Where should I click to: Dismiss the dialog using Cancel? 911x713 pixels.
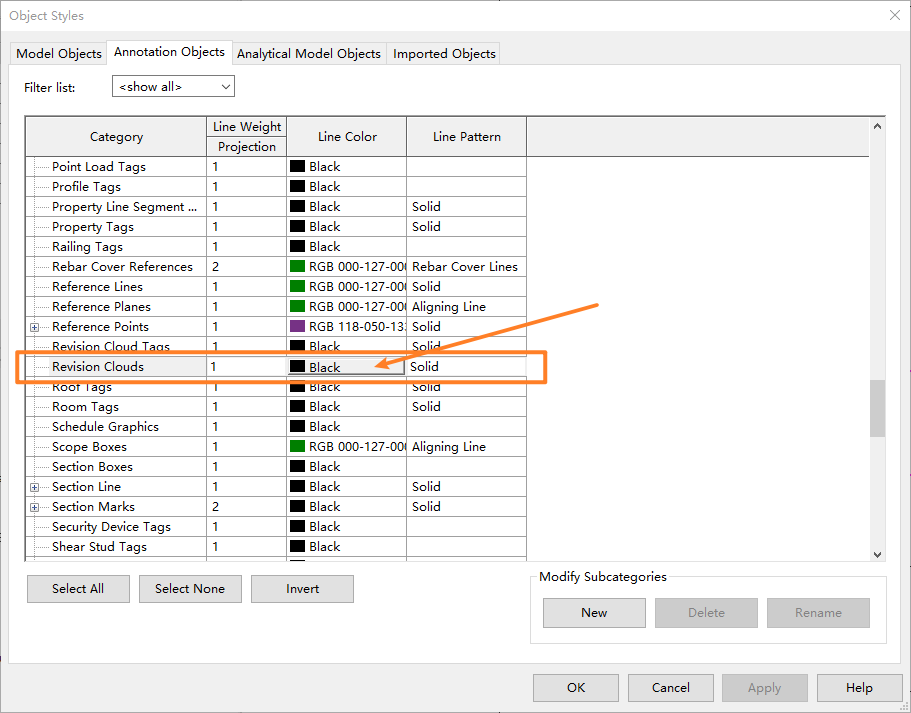pos(670,687)
